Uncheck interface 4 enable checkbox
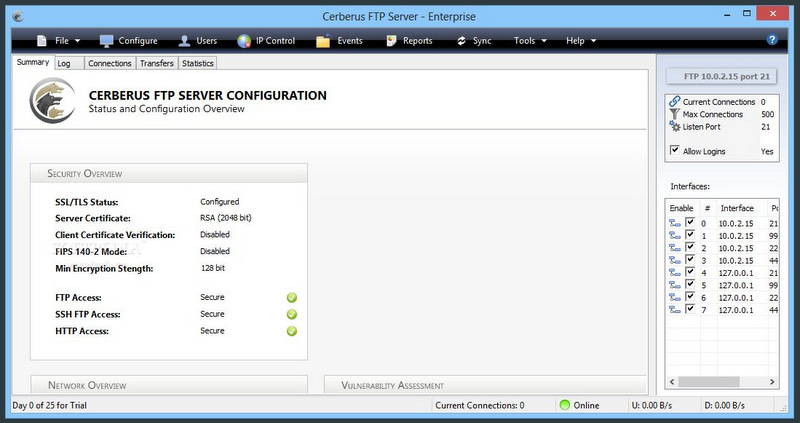 click(x=690, y=272)
